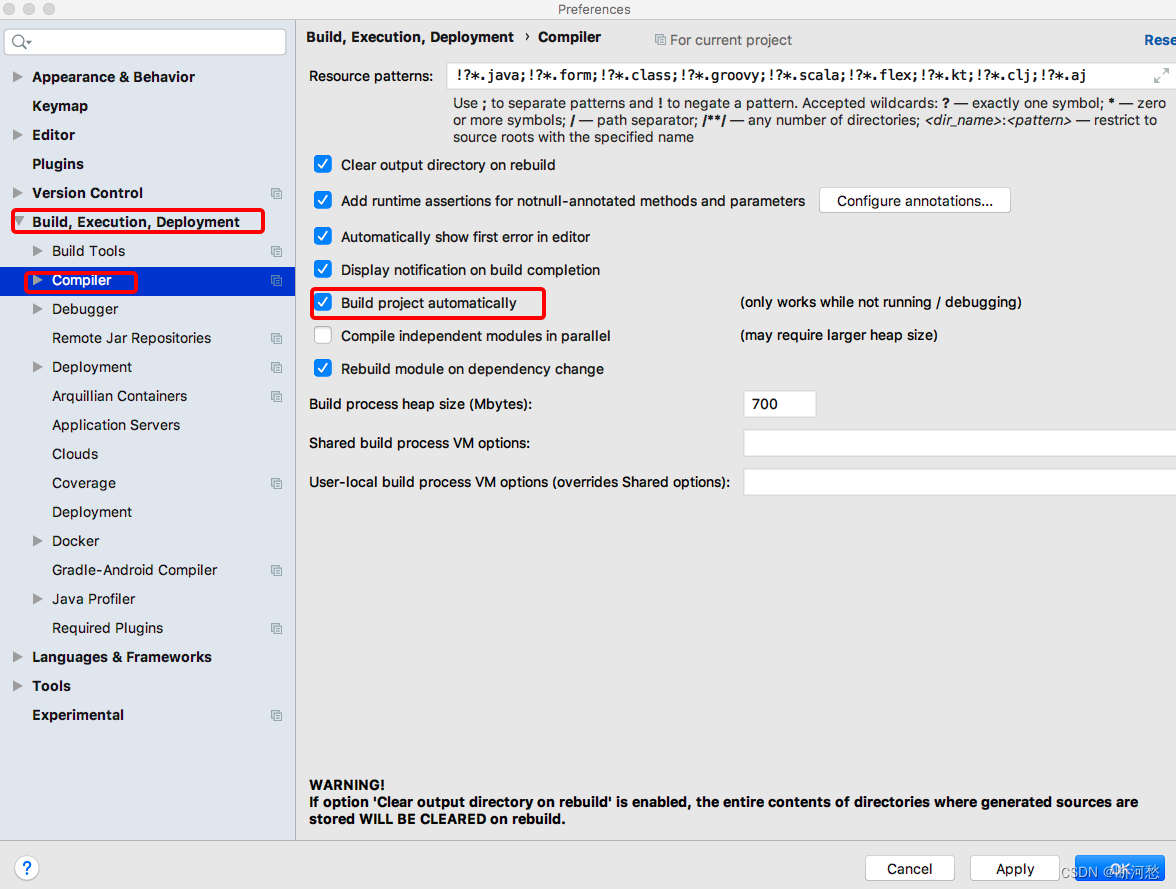
Task: Uncheck 'Build project automatically'
Action: (322, 303)
